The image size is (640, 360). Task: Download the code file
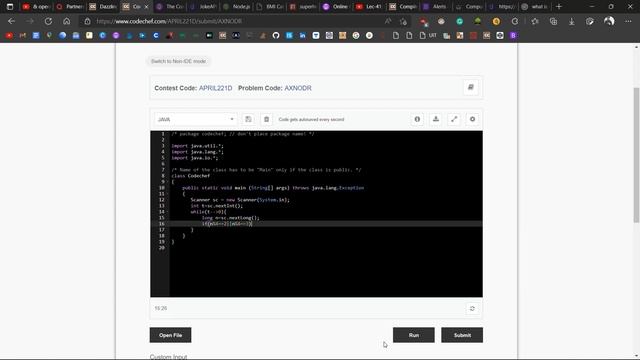[436, 119]
